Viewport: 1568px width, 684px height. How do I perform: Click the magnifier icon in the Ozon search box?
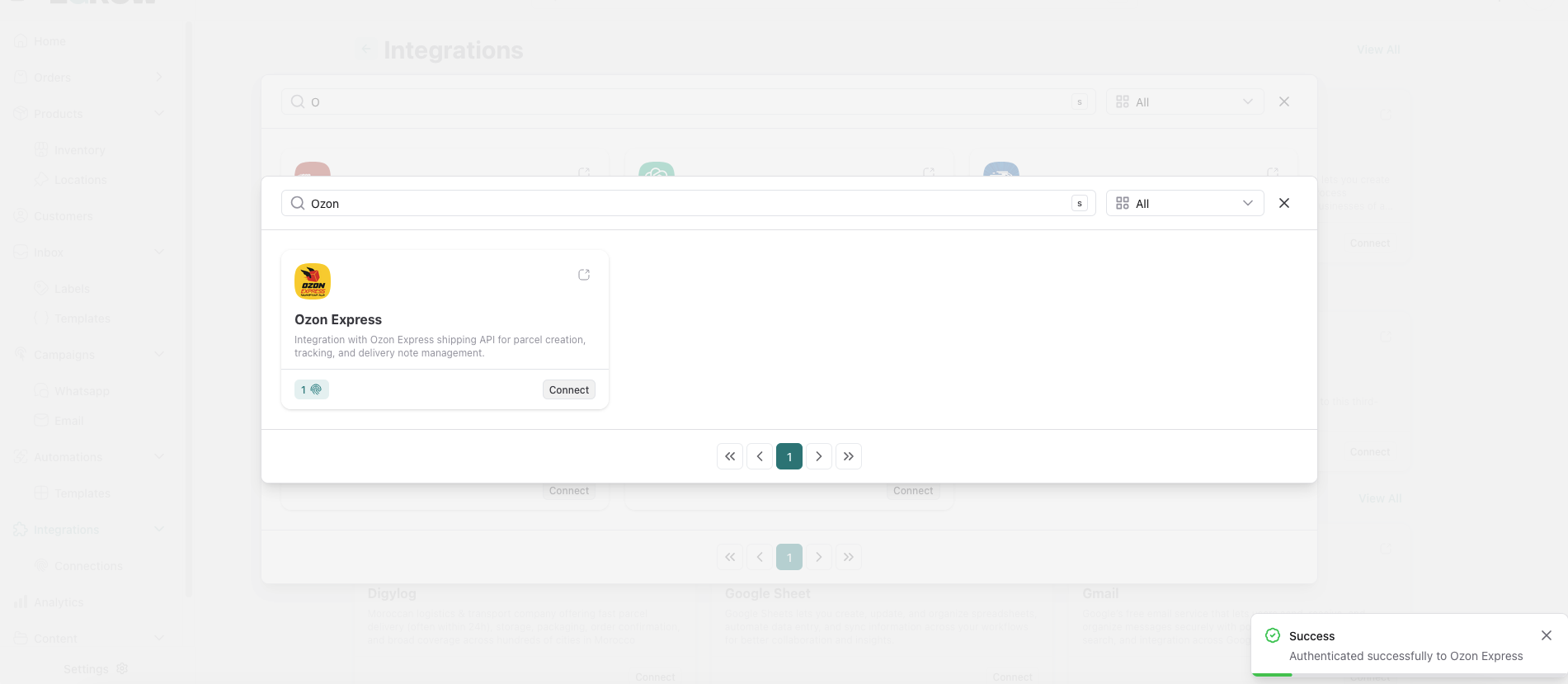click(x=298, y=203)
